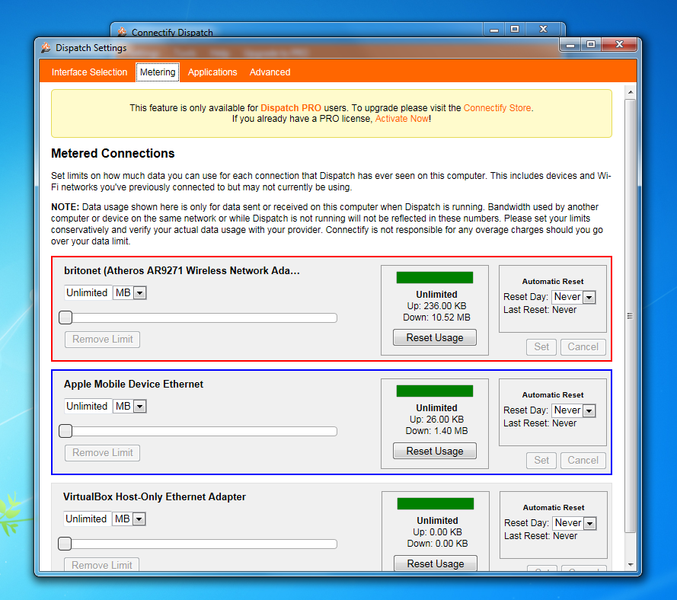Image resolution: width=677 pixels, height=600 pixels.
Task: Open the Interface Selection tab
Action: coord(89,72)
